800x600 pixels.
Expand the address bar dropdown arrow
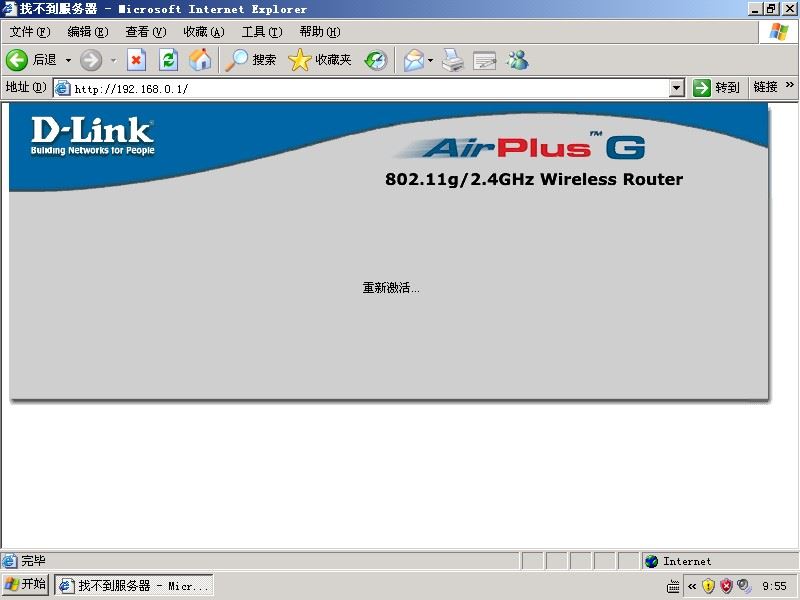pyautogui.click(x=677, y=88)
